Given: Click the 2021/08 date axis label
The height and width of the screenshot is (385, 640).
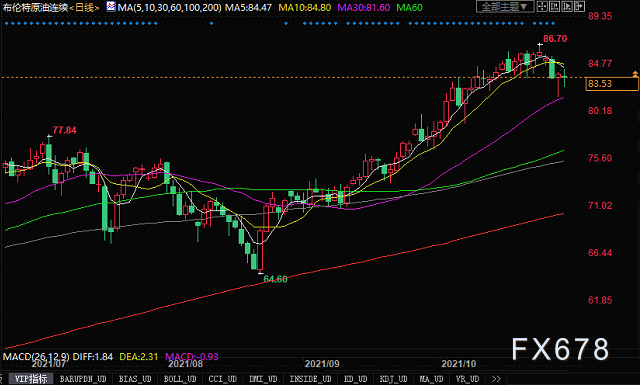Looking at the screenshot, I should pyautogui.click(x=185, y=364).
